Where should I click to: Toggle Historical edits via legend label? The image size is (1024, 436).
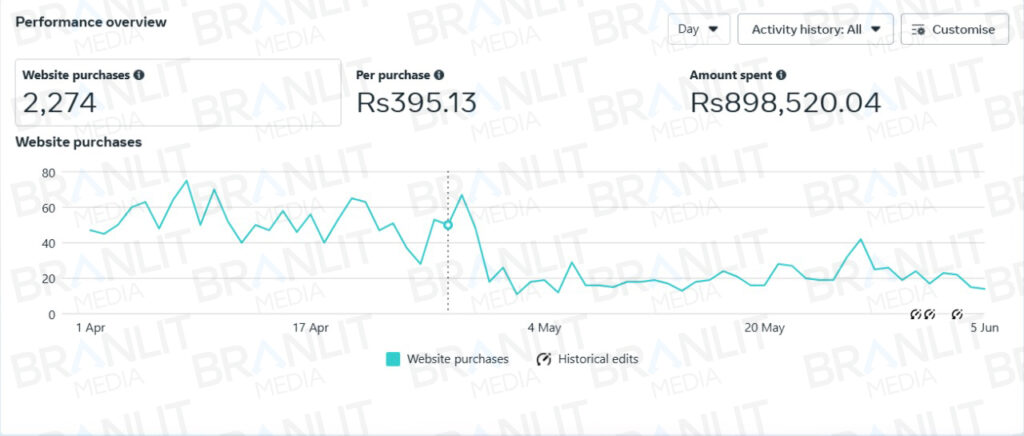click(x=598, y=359)
